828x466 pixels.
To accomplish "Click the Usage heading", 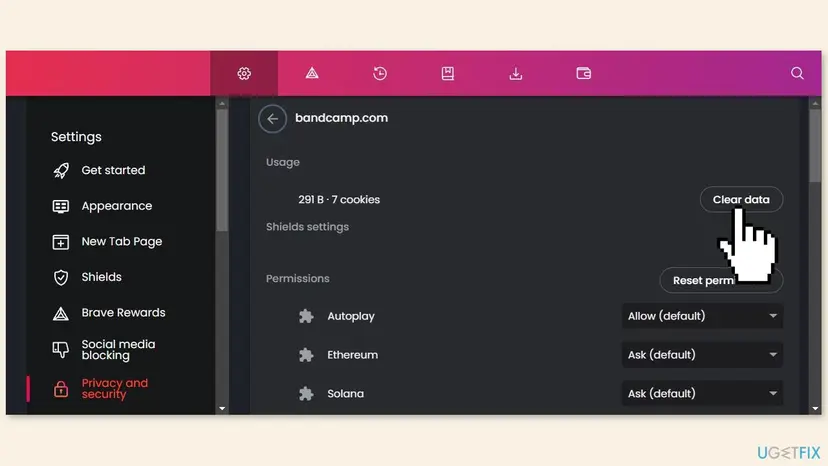I will 283,162.
